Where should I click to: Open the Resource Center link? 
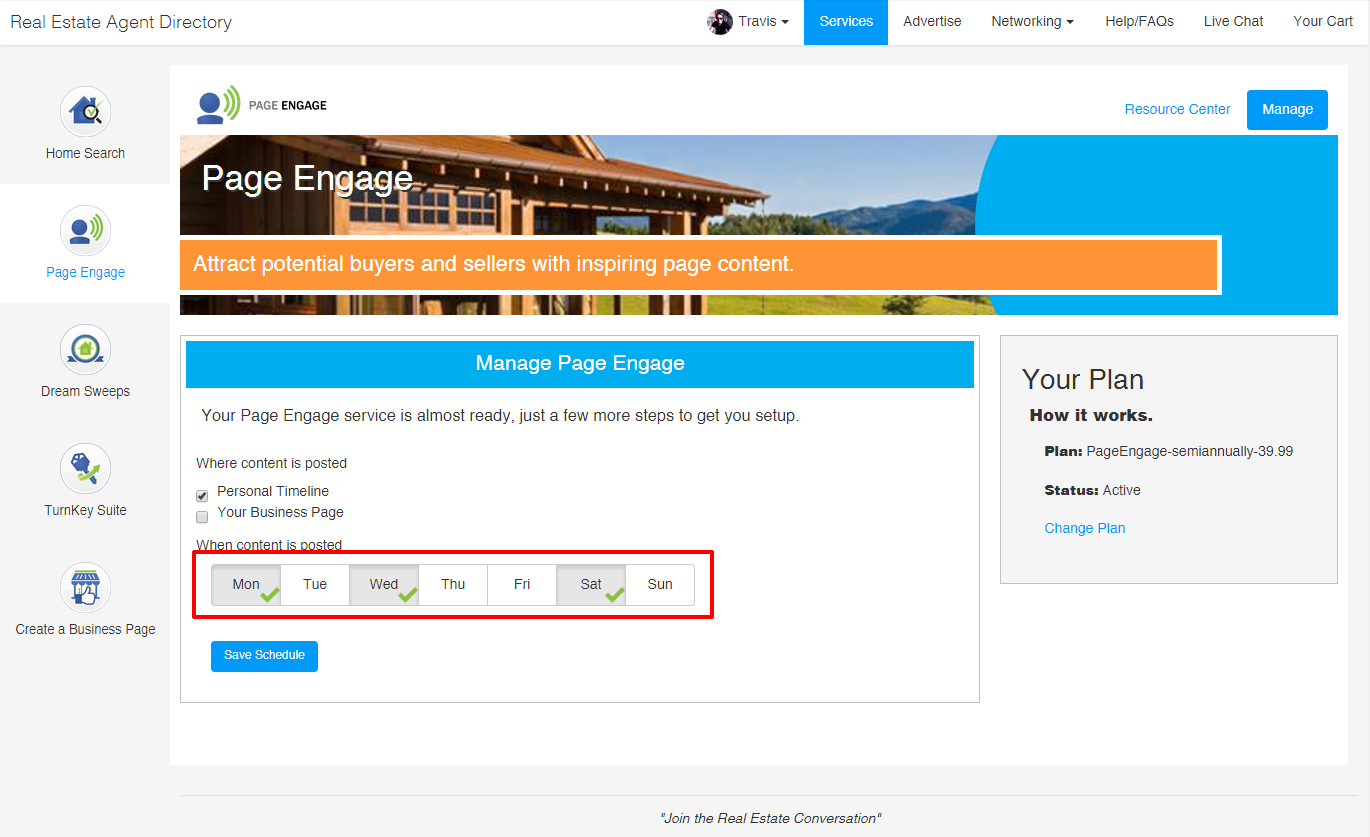point(1177,110)
